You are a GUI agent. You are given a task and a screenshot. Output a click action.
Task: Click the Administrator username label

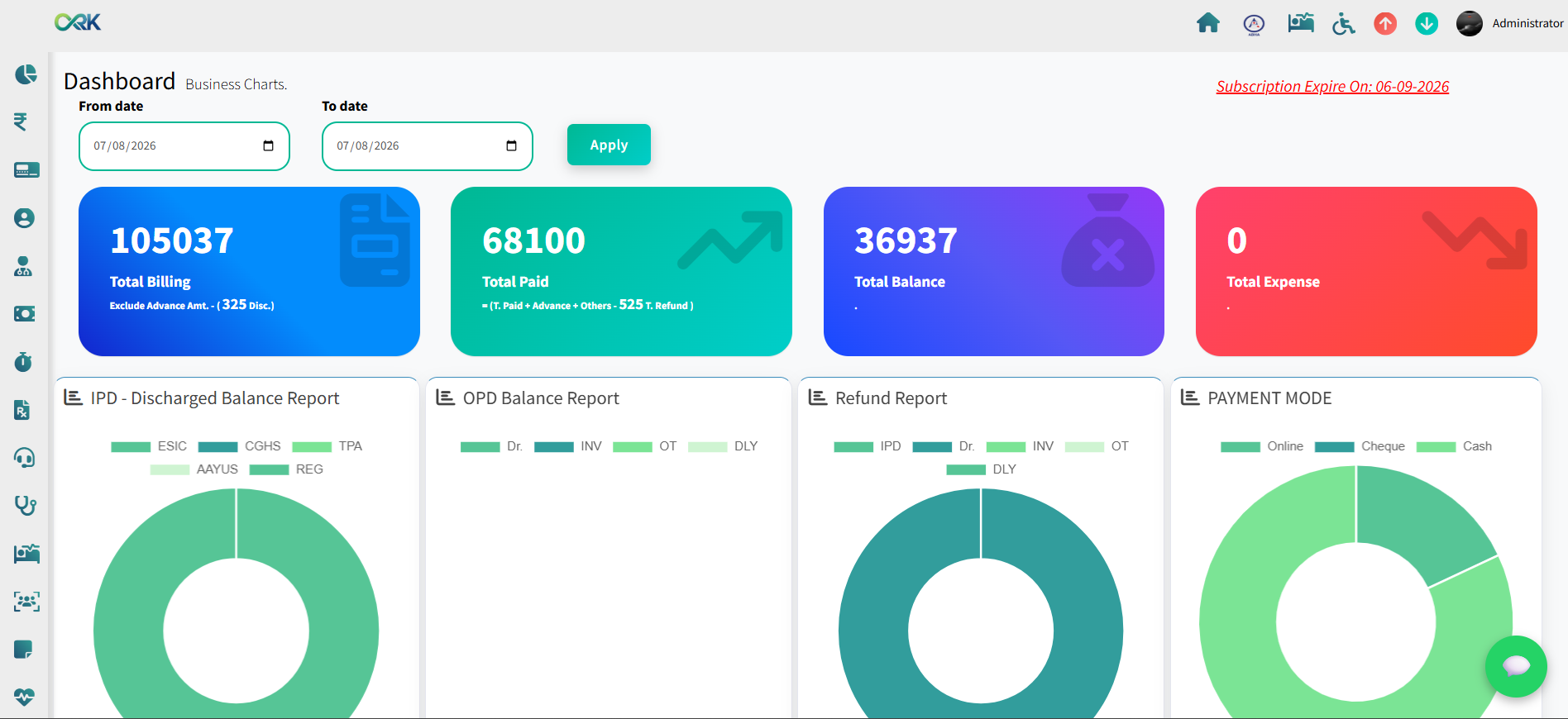click(x=1527, y=23)
